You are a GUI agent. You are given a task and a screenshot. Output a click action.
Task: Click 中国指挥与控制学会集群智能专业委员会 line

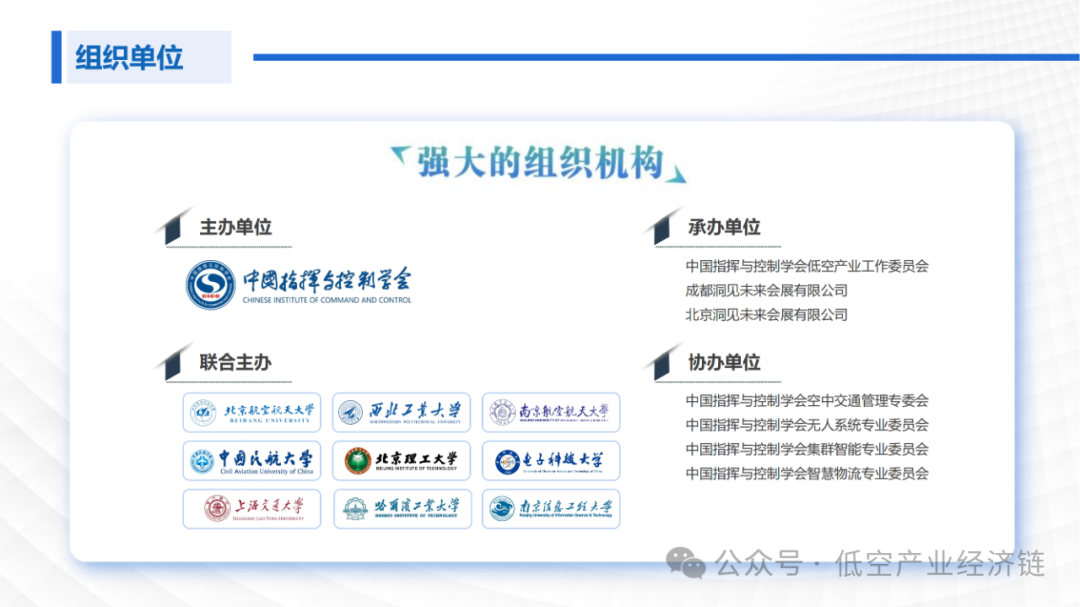point(807,449)
